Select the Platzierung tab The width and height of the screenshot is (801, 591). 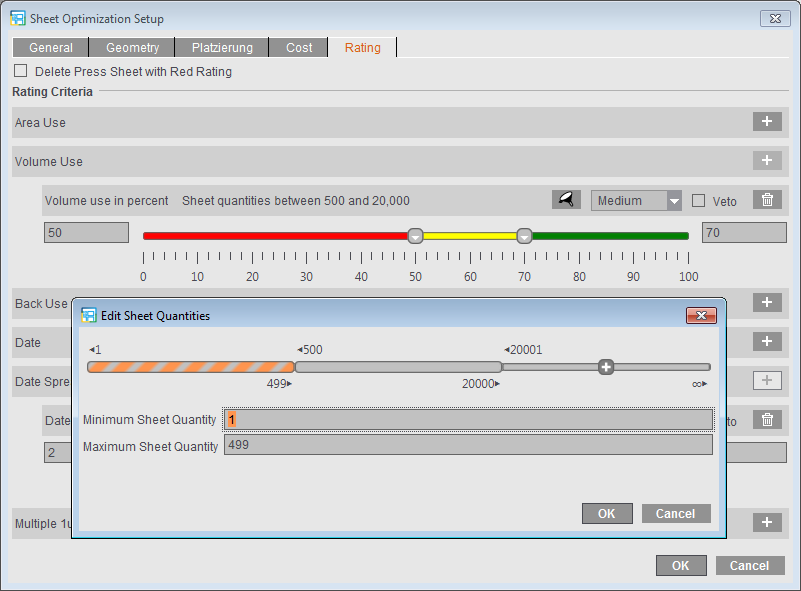[222, 47]
